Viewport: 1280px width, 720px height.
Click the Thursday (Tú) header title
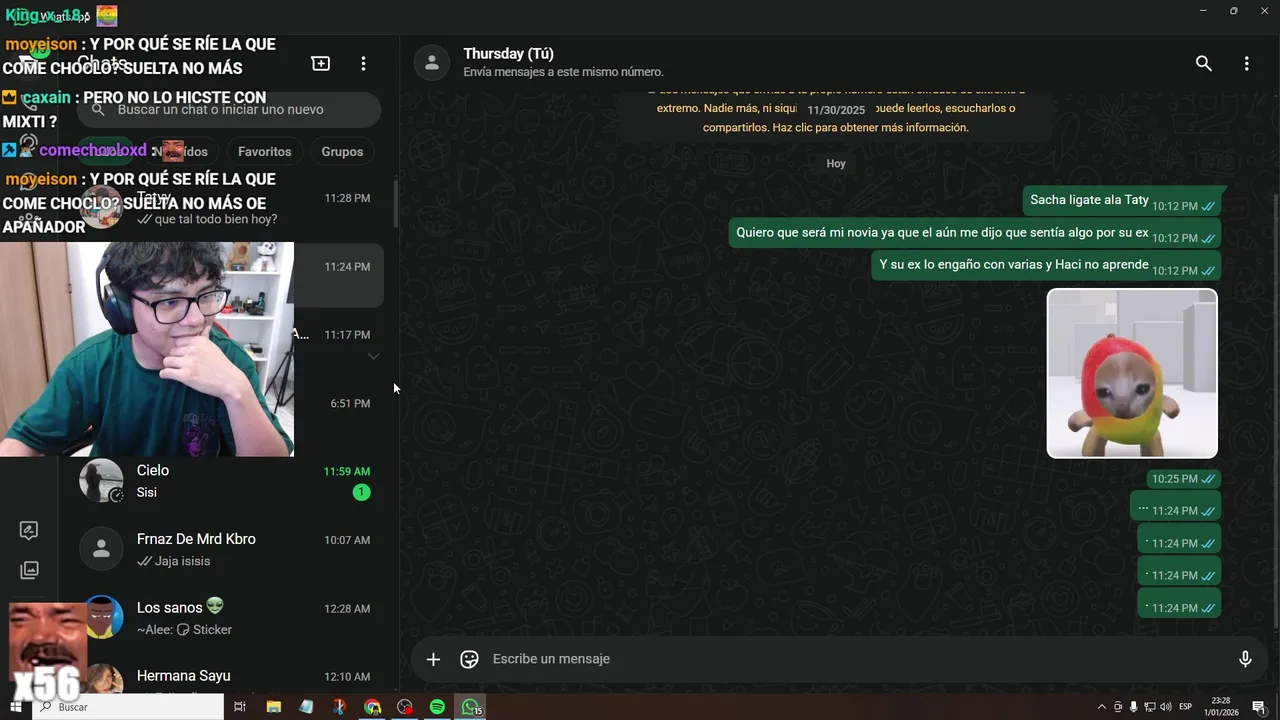click(509, 54)
